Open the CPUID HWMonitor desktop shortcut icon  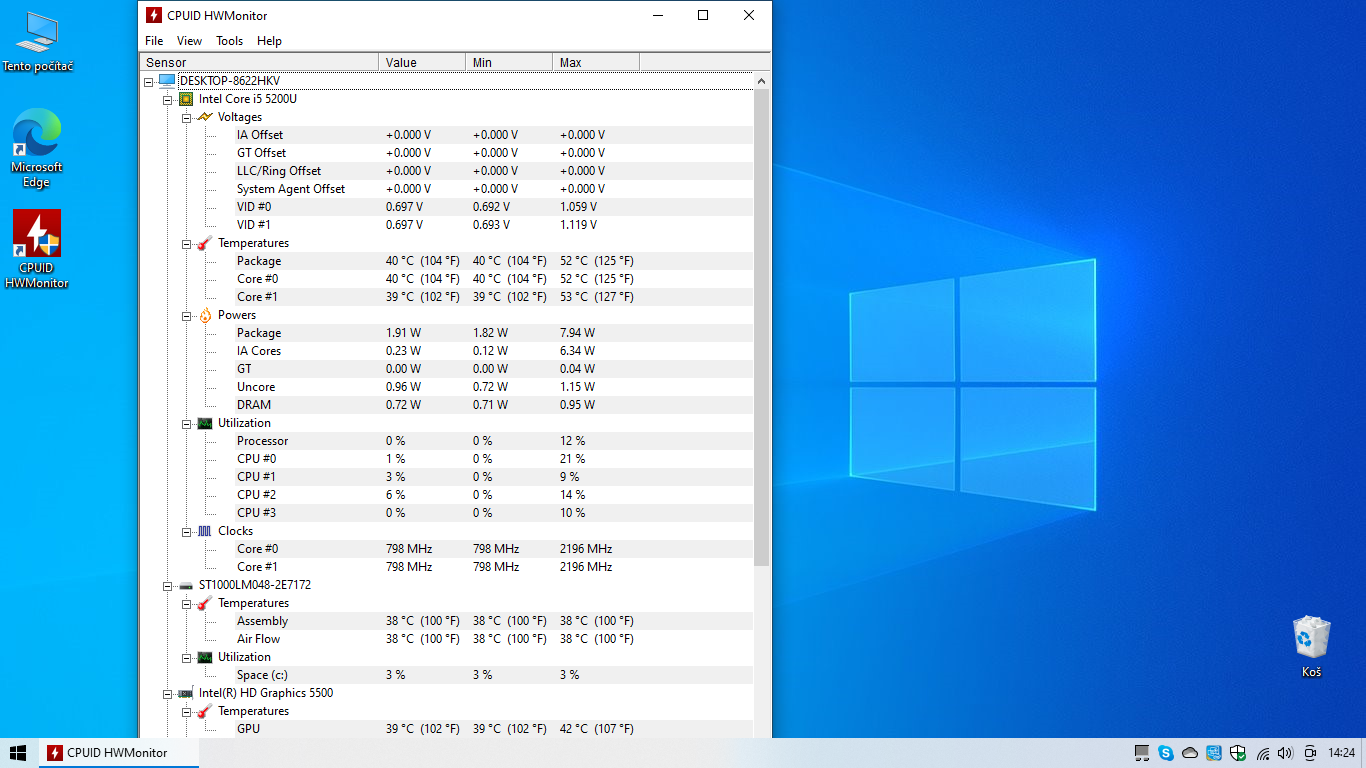(37, 235)
